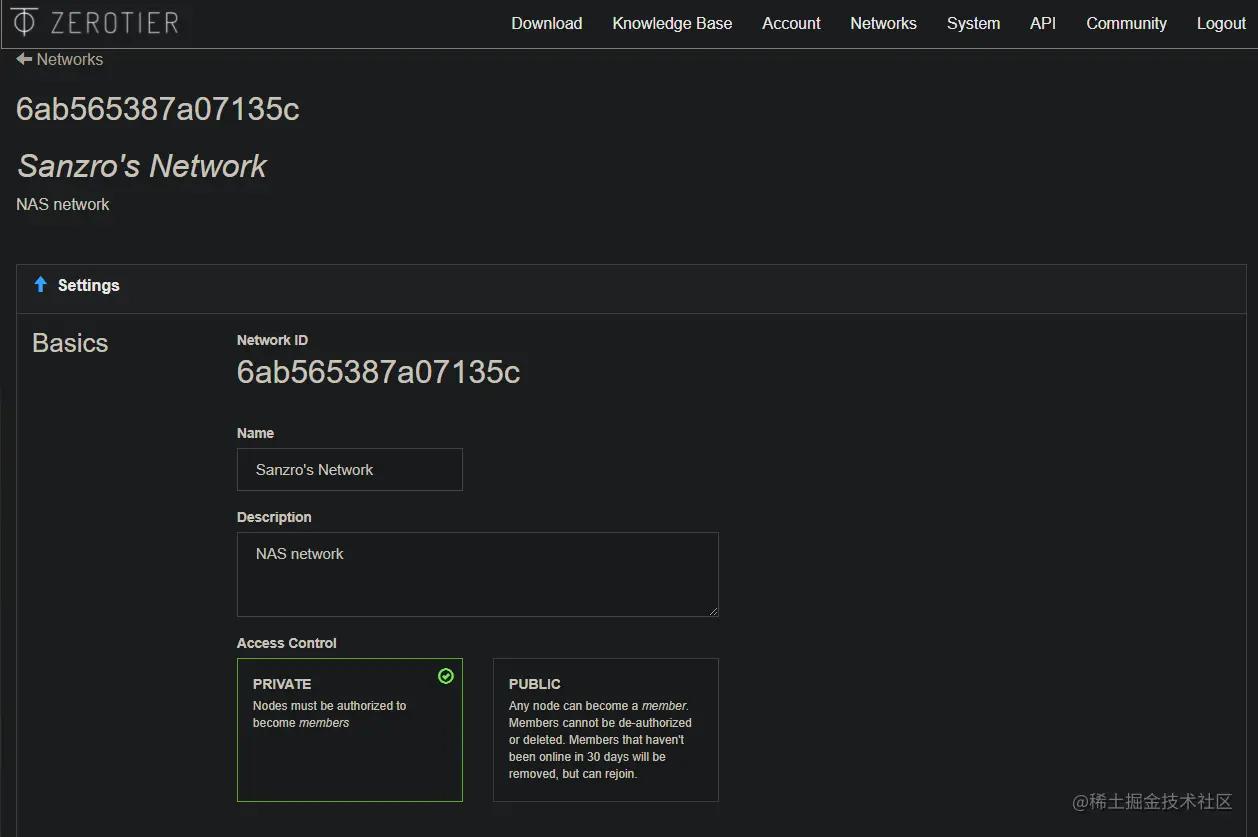This screenshot has height=837, width=1258.
Task: Click the green checkmark on PRIVATE
Action: pyautogui.click(x=446, y=676)
